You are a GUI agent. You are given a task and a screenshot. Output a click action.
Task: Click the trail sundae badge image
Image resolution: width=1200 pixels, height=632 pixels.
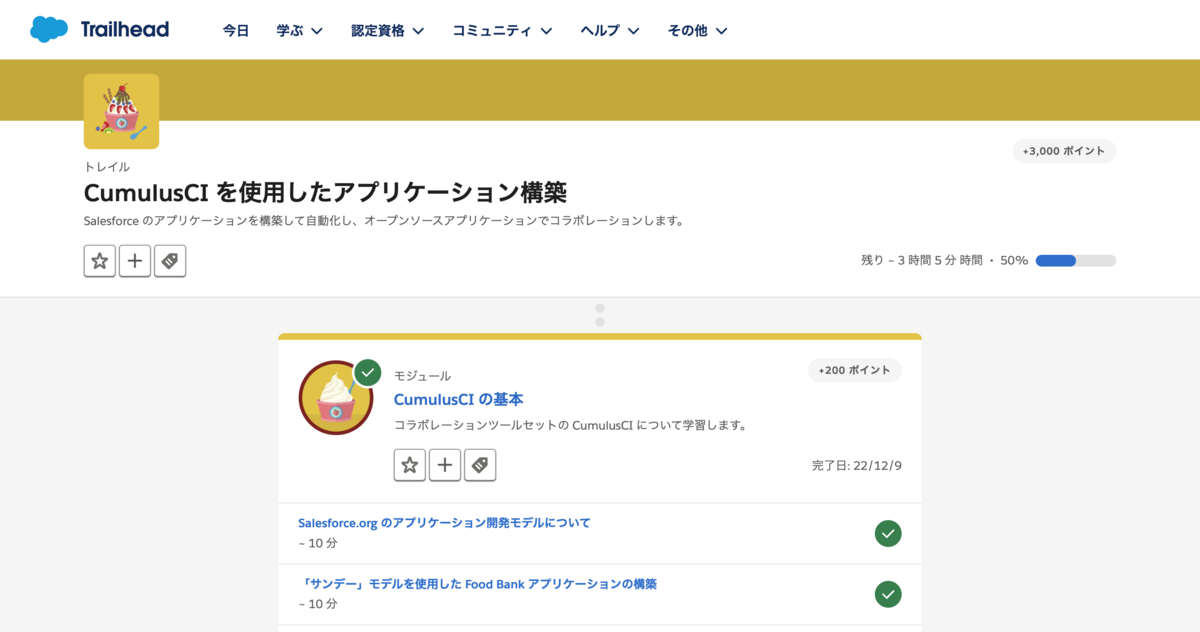(121, 111)
